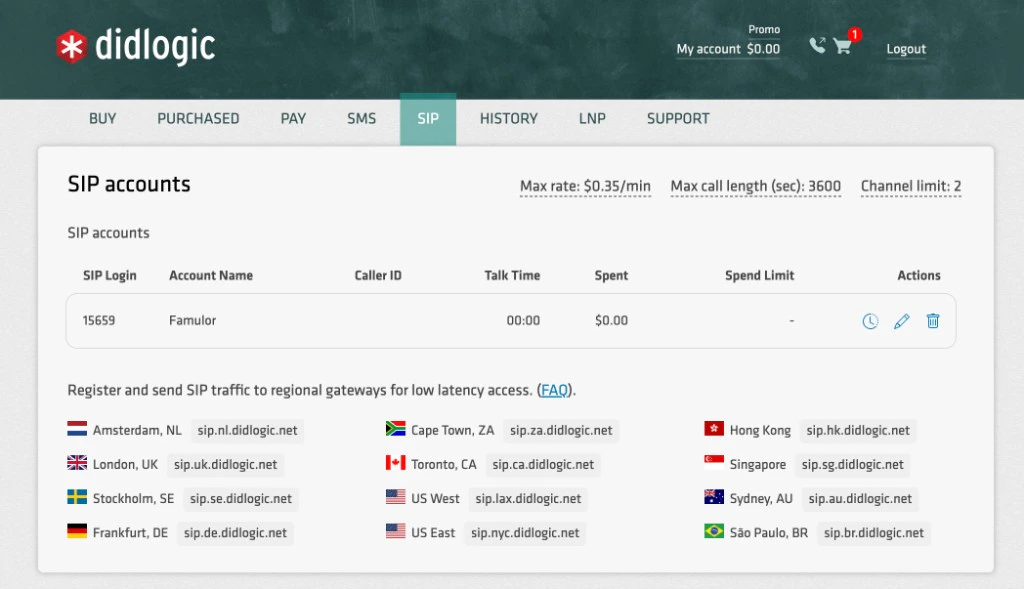
Task: Open the call phone icon in header
Action: pyautogui.click(x=817, y=45)
